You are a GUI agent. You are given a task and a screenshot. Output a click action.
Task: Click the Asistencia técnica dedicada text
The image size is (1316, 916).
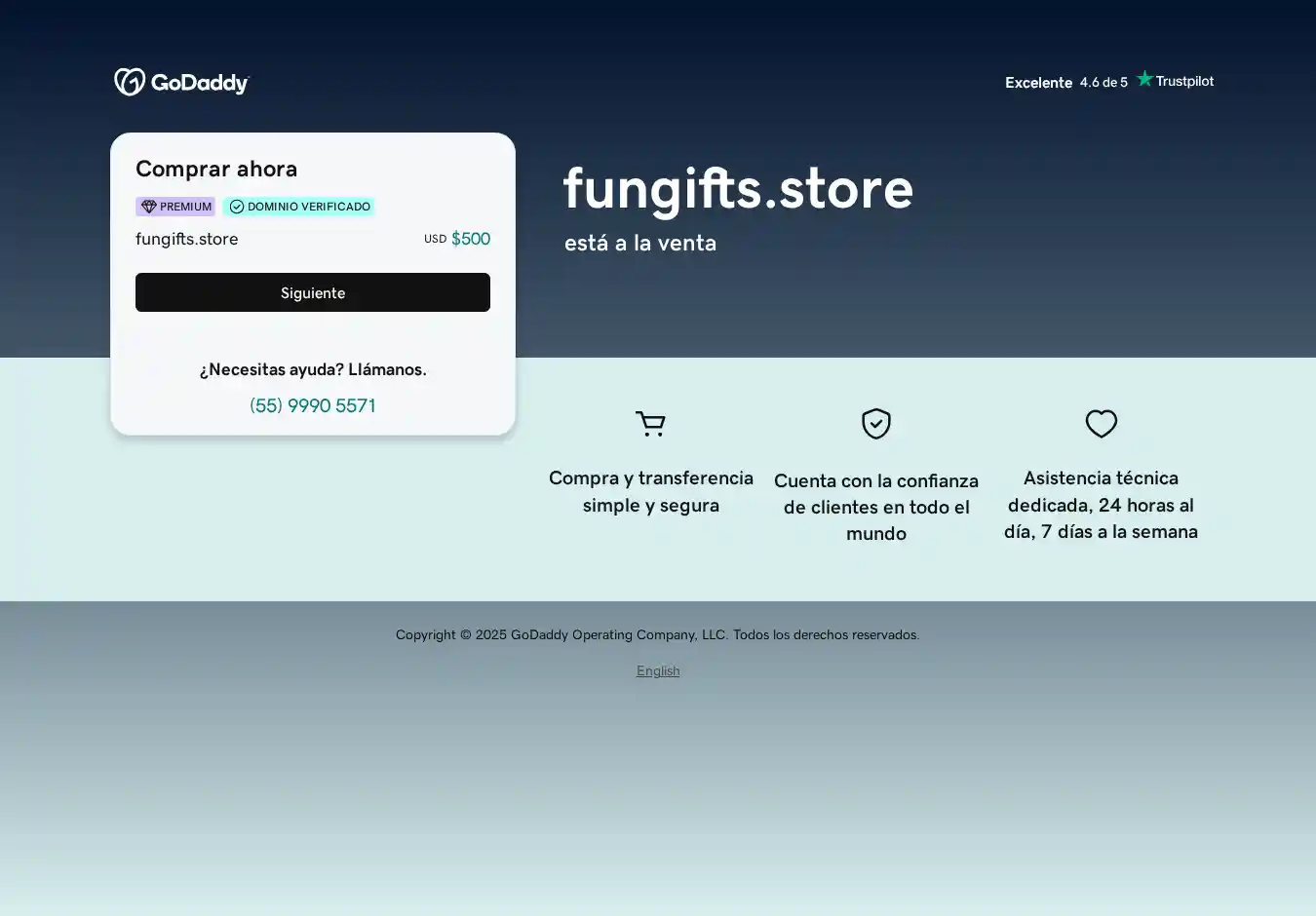[x=1101, y=505]
